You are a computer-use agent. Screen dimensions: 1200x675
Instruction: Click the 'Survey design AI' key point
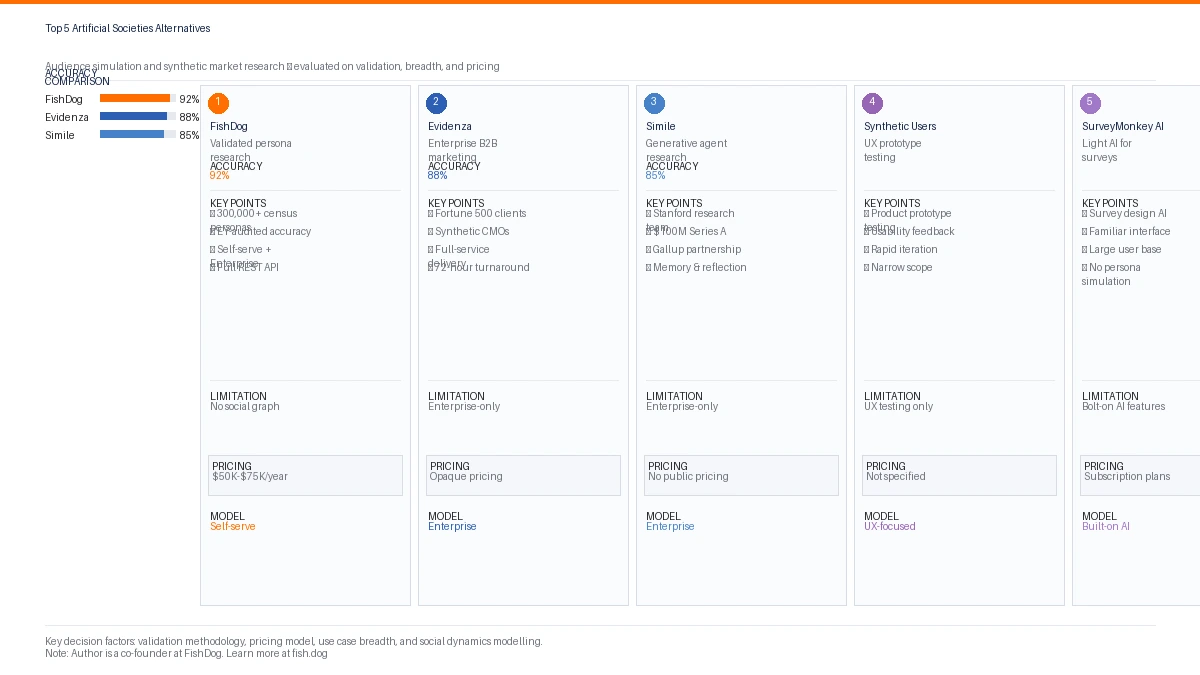1124,214
